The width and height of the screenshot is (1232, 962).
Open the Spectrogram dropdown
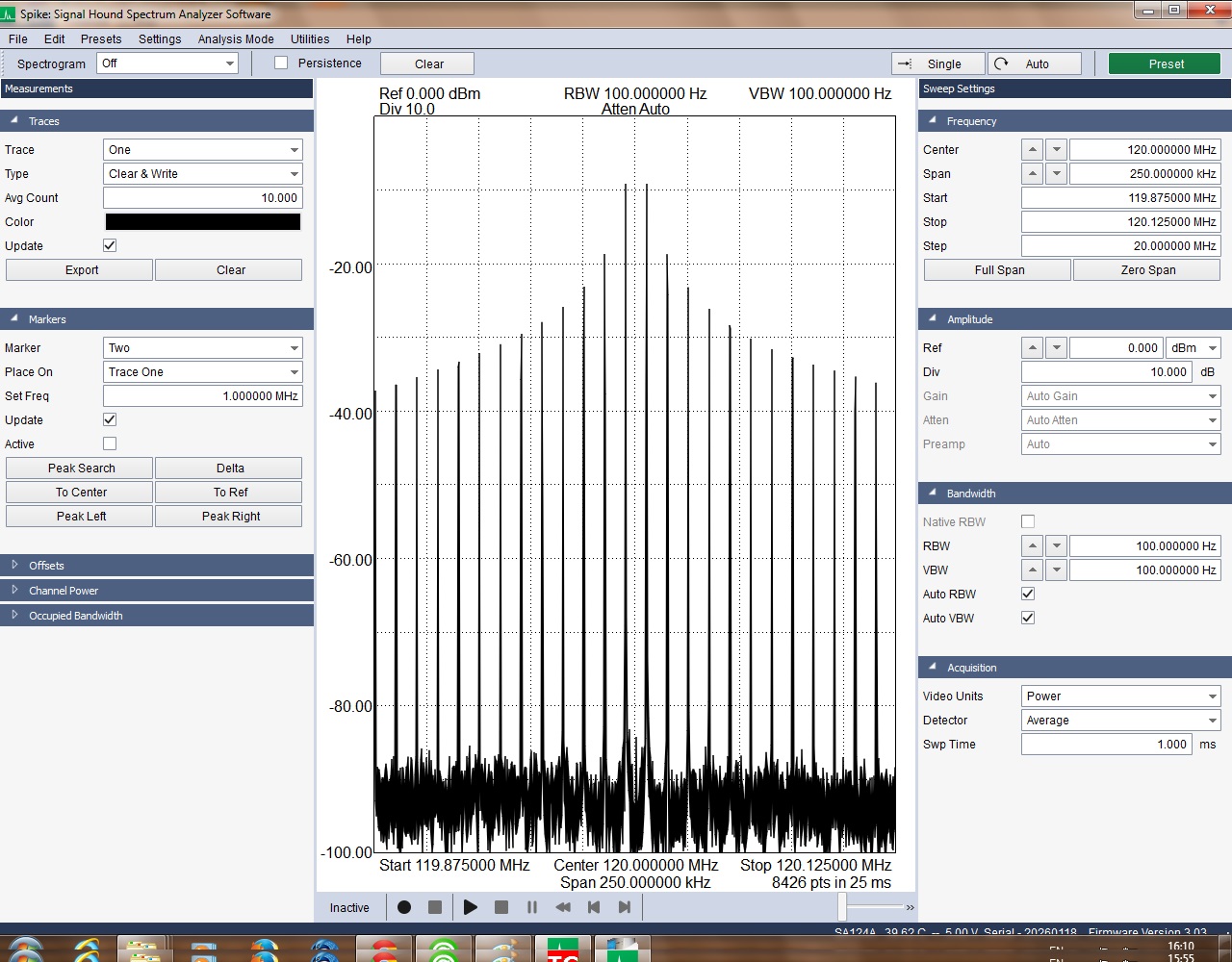pos(167,63)
